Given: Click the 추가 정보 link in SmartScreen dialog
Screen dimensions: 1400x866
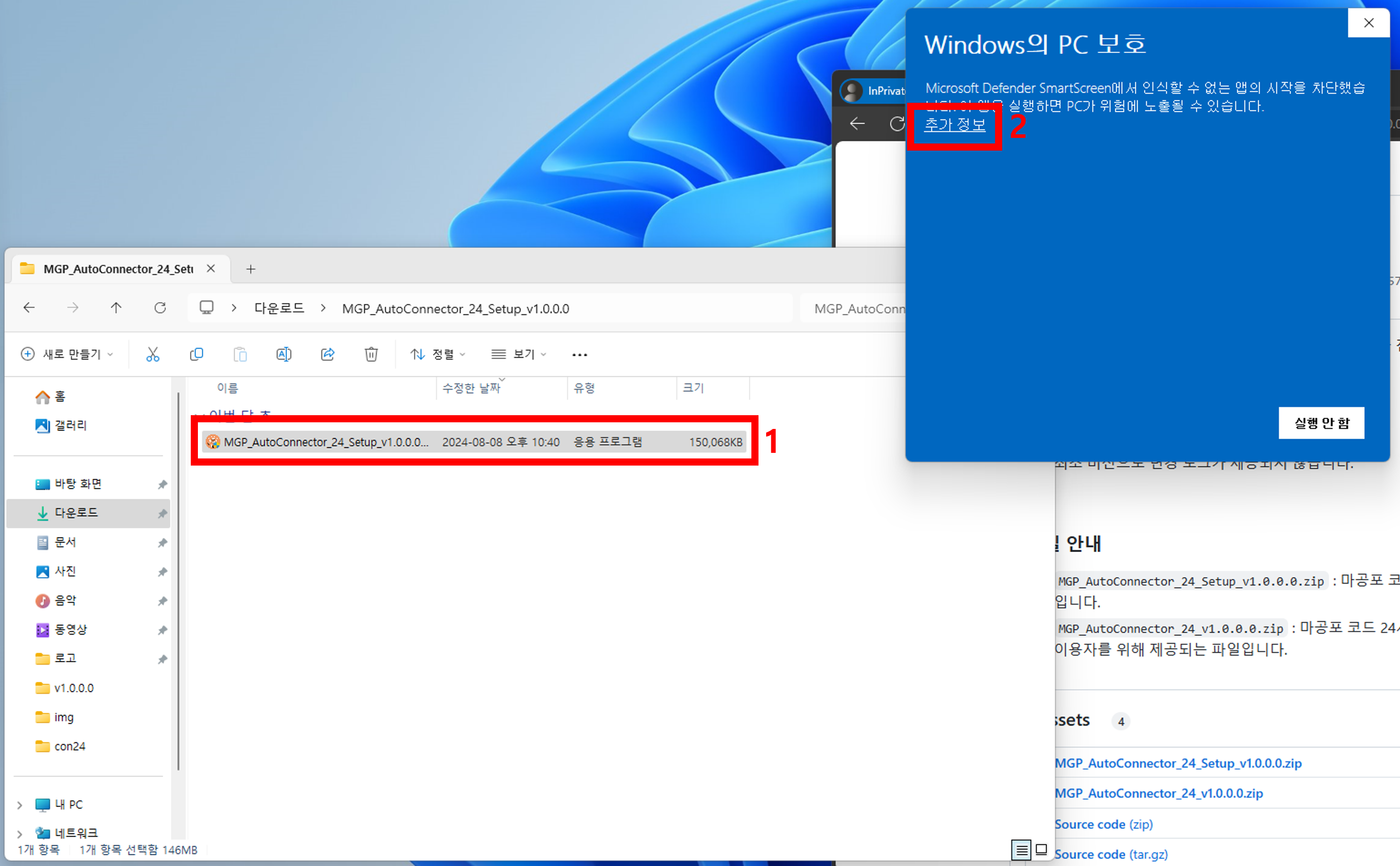Looking at the screenshot, I should click(x=955, y=124).
